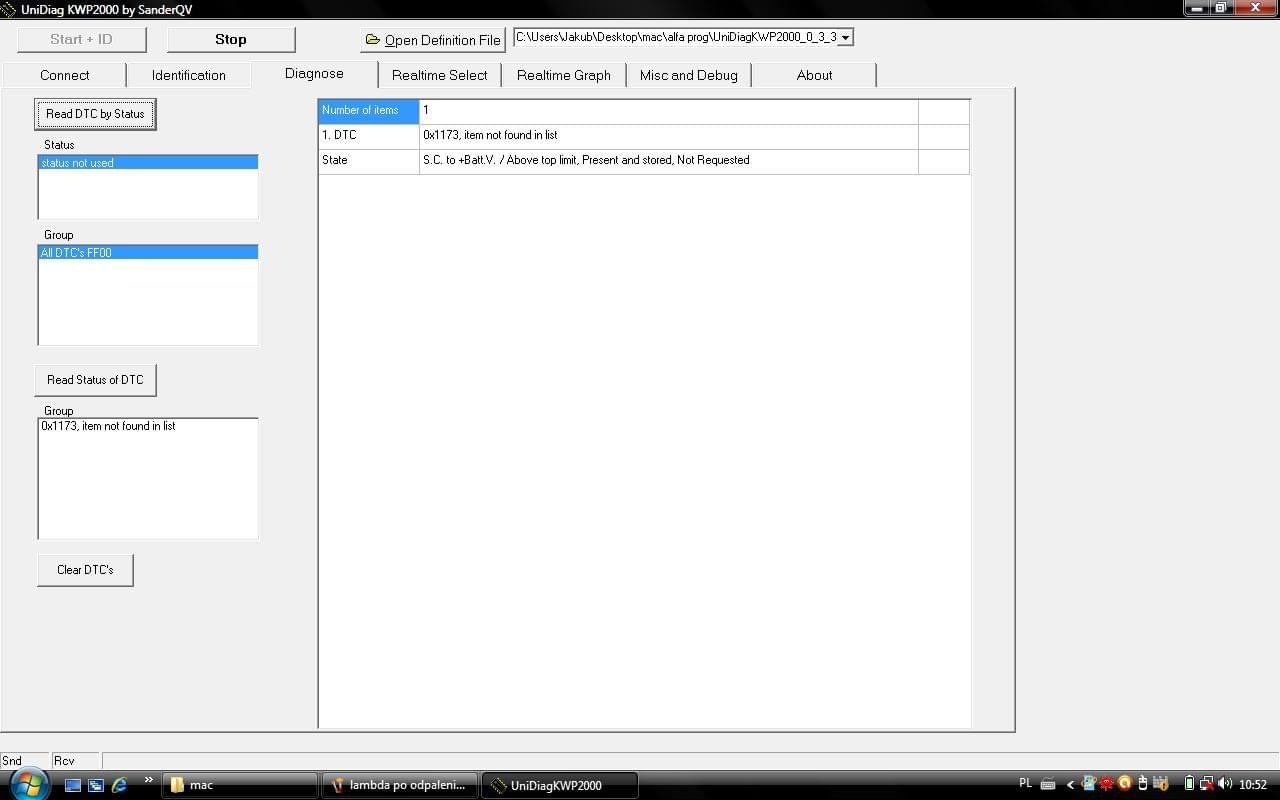
Task: Select 'All DTC's FF00' group item
Action: (148, 252)
